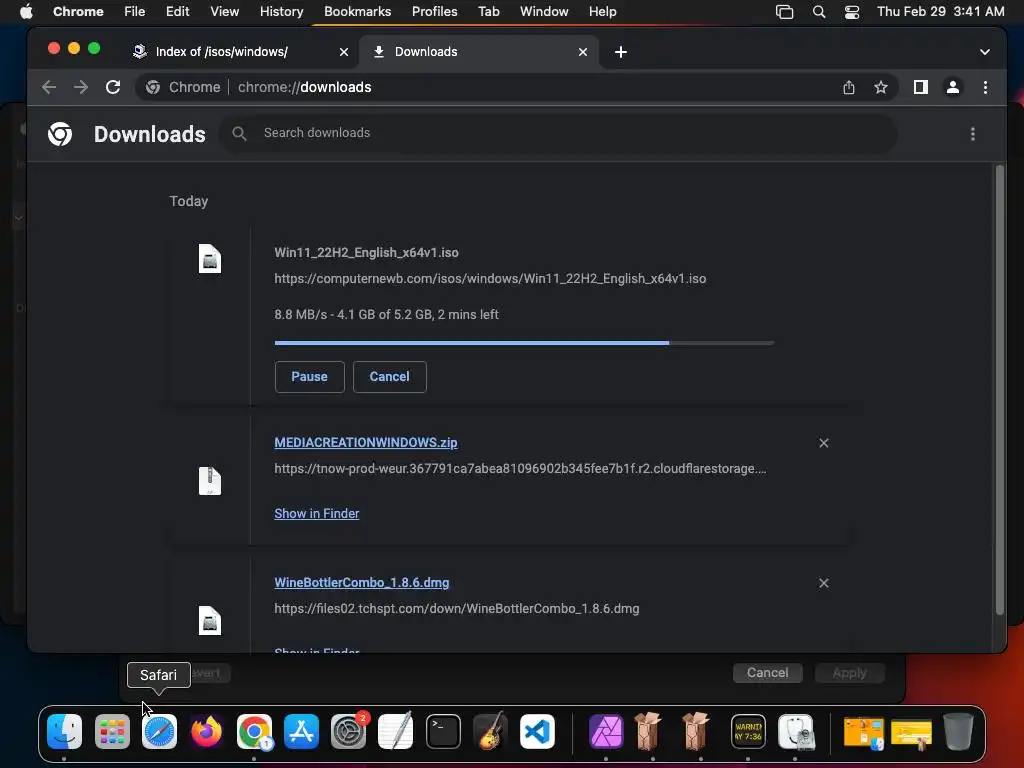The height and width of the screenshot is (768, 1024).
Task: Open Safari from the Dock
Action: 159,731
